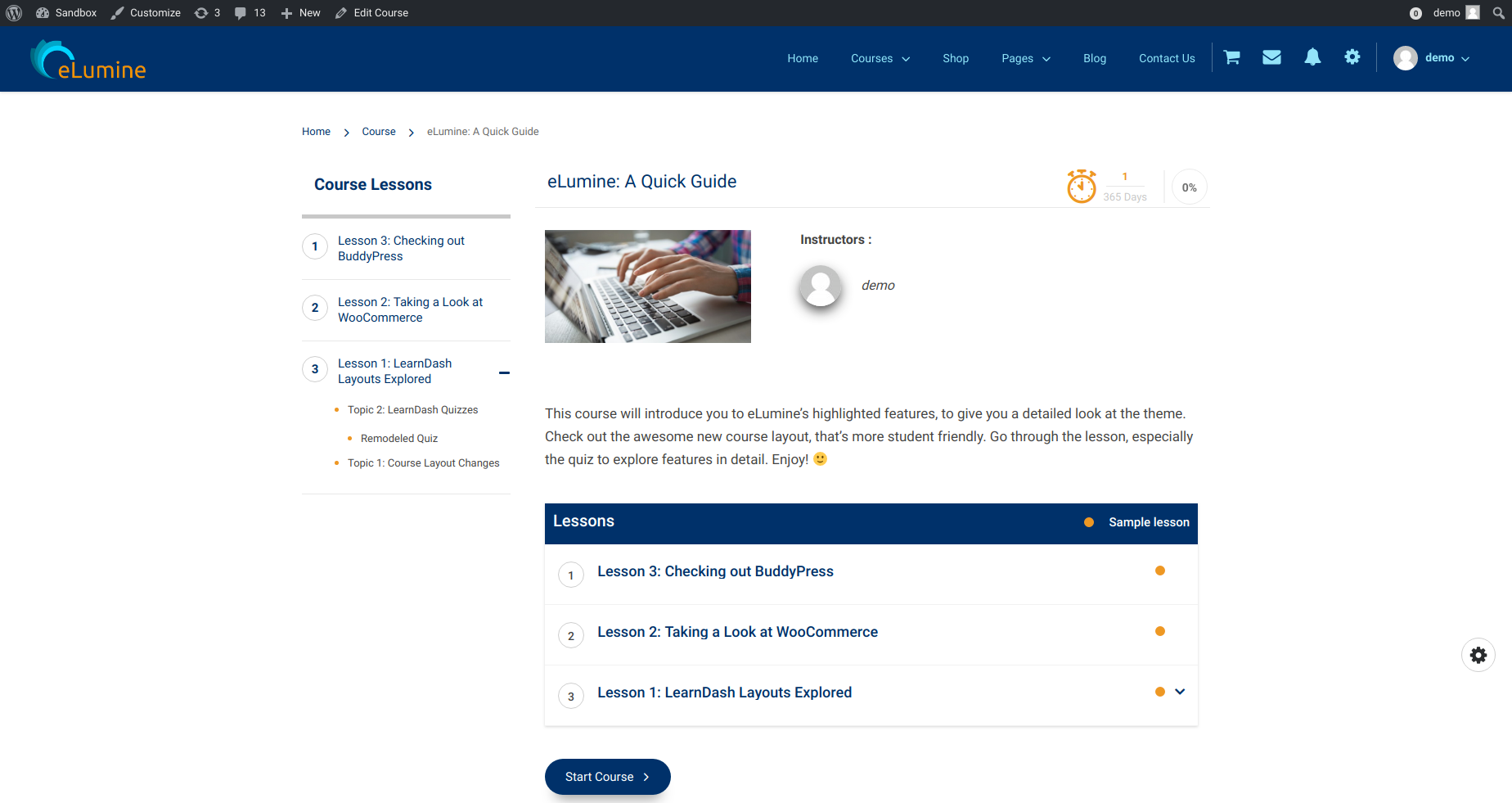Click the WordPress logo in admin bar

click(14, 13)
